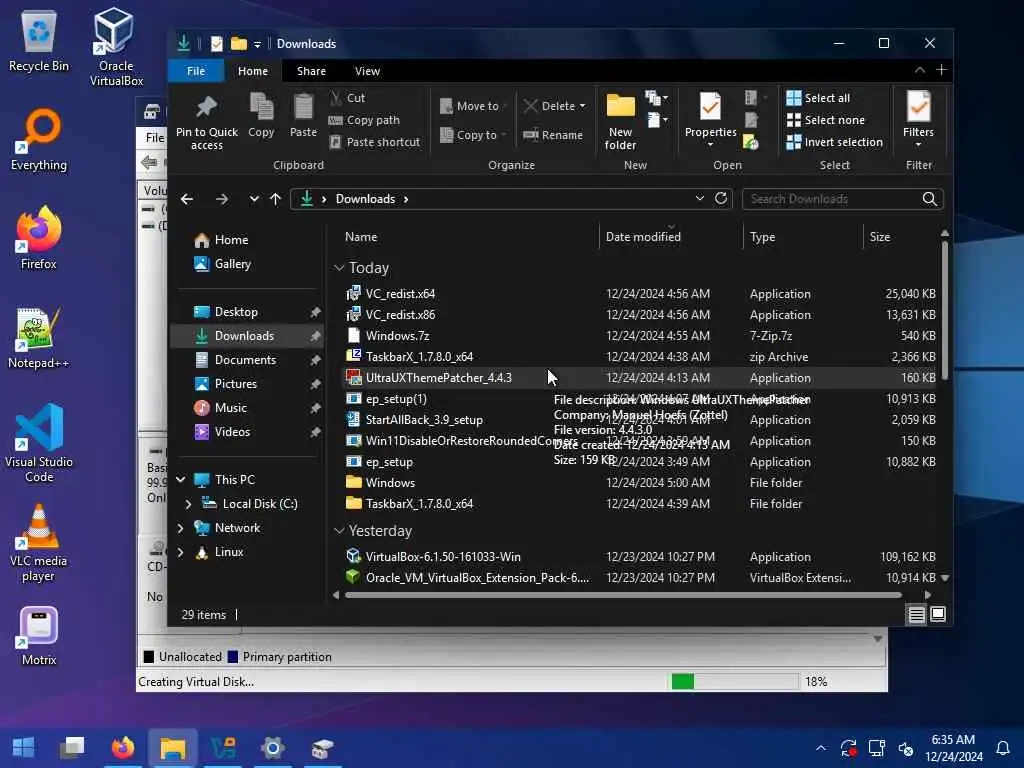Go back with the back arrow
The width and height of the screenshot is (1024, 768).
click(187, 199)
